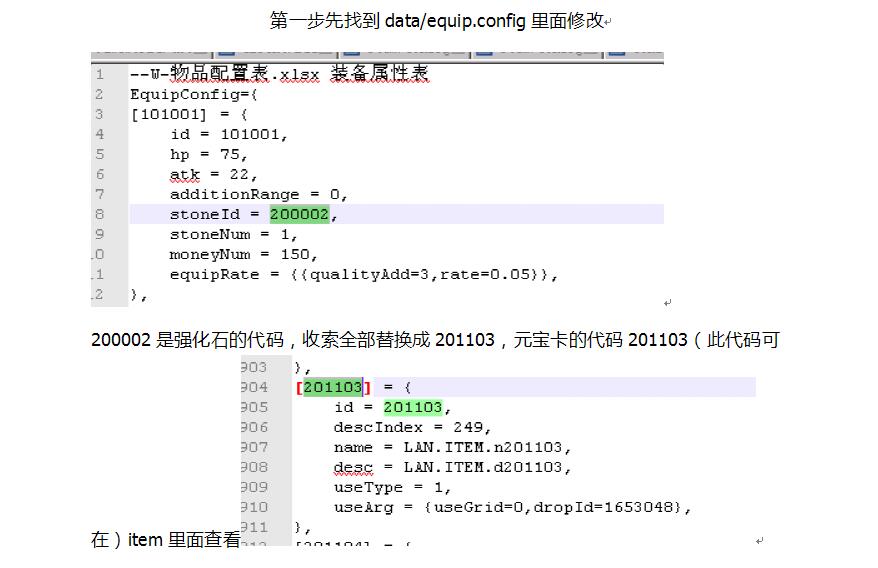The image size is (878, 568).
Task: Click highlighted 201103 inside the square brackets
Action: [332, 387]
